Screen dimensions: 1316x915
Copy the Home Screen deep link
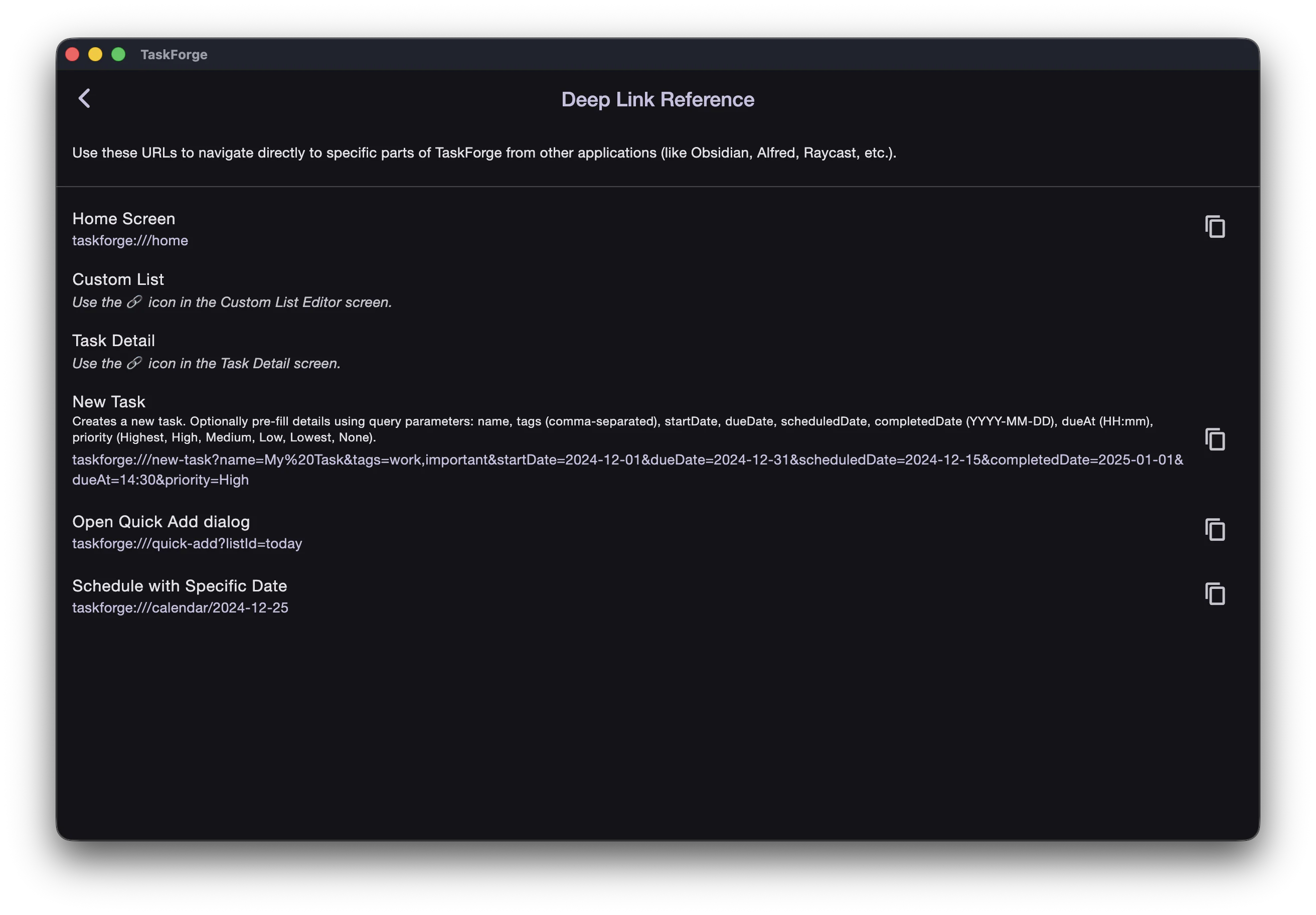click(x=1215, y=227)
